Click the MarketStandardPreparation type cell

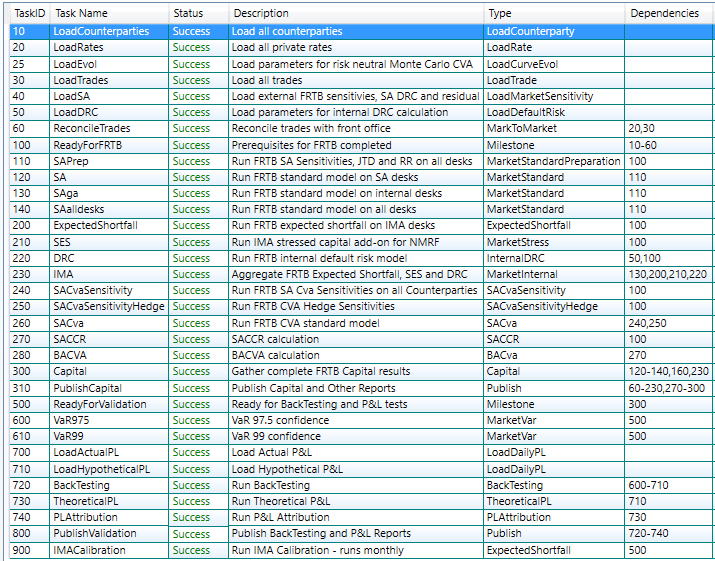(x=554, y=161)
